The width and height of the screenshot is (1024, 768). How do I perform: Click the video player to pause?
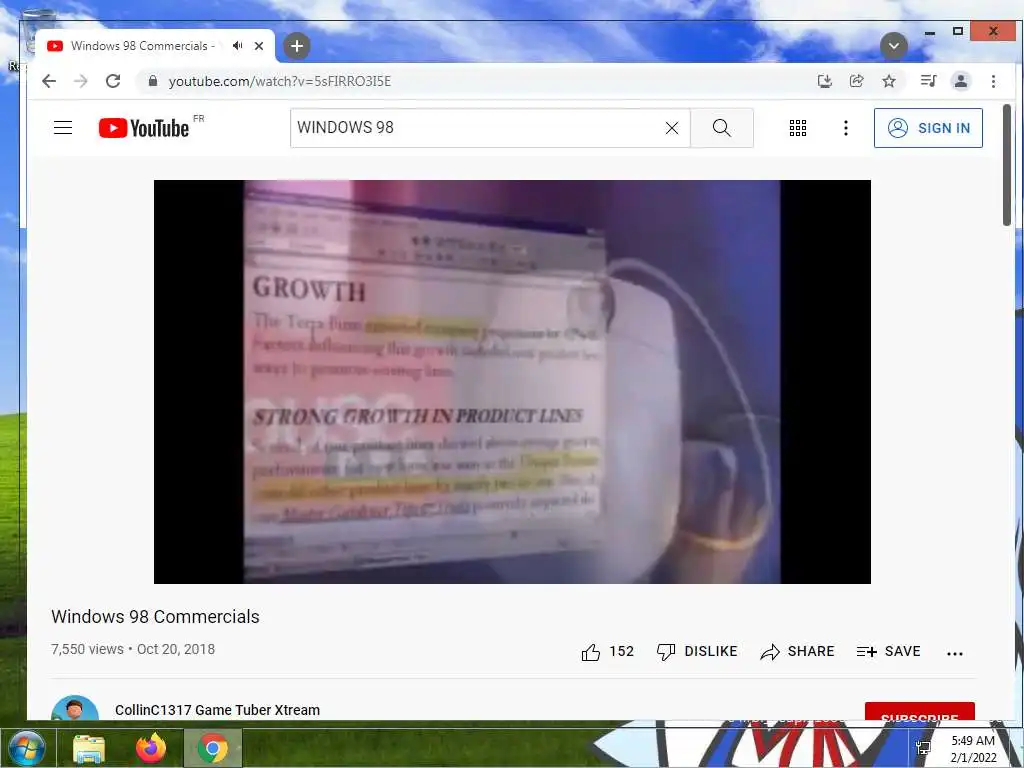[x=512, y=381]
